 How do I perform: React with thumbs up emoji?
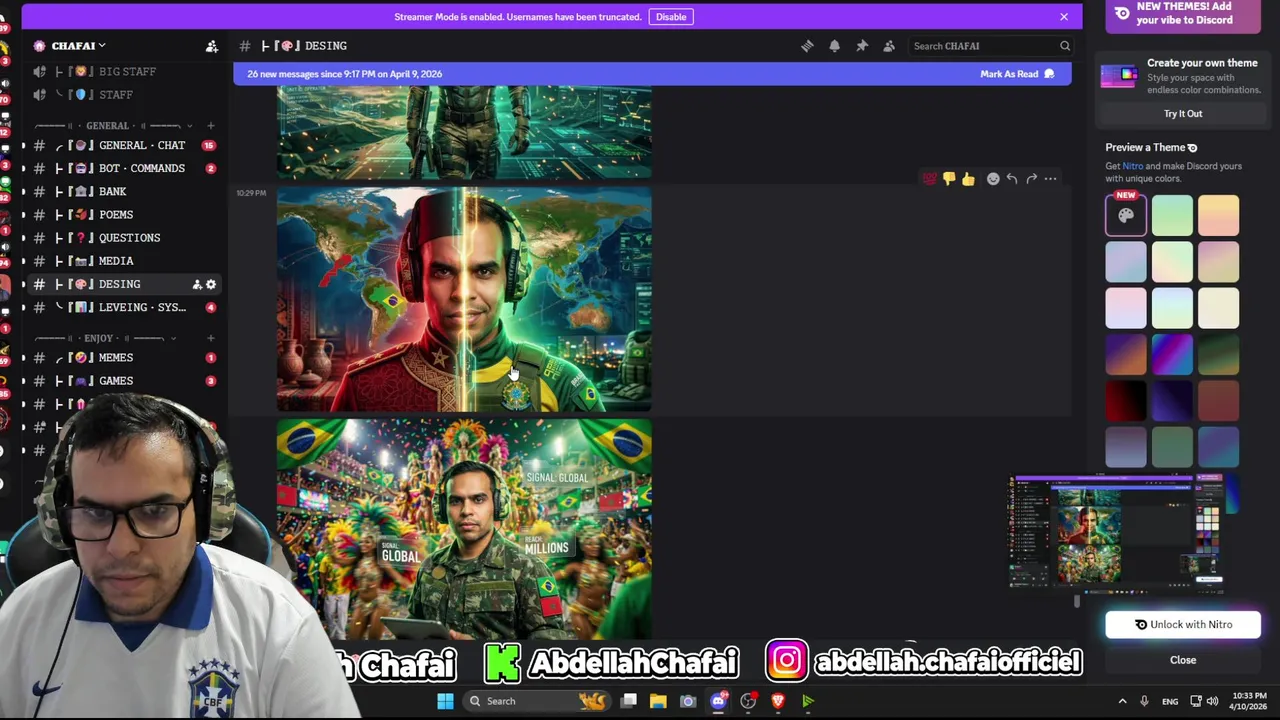click(967, 179)
